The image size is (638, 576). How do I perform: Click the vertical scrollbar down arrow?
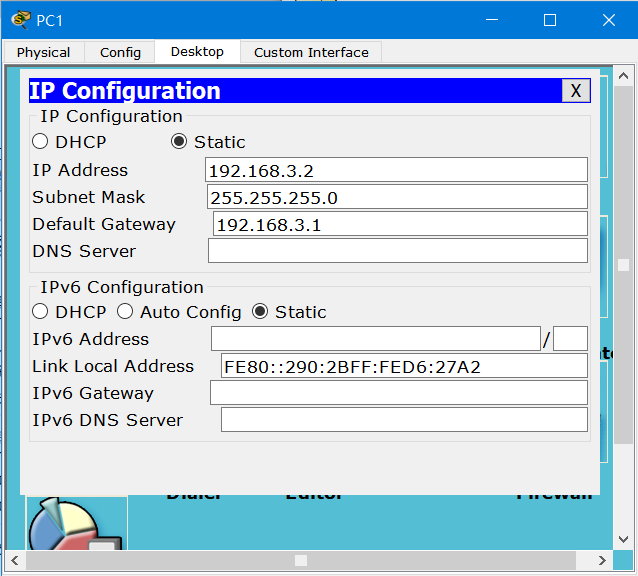point(624,540)
